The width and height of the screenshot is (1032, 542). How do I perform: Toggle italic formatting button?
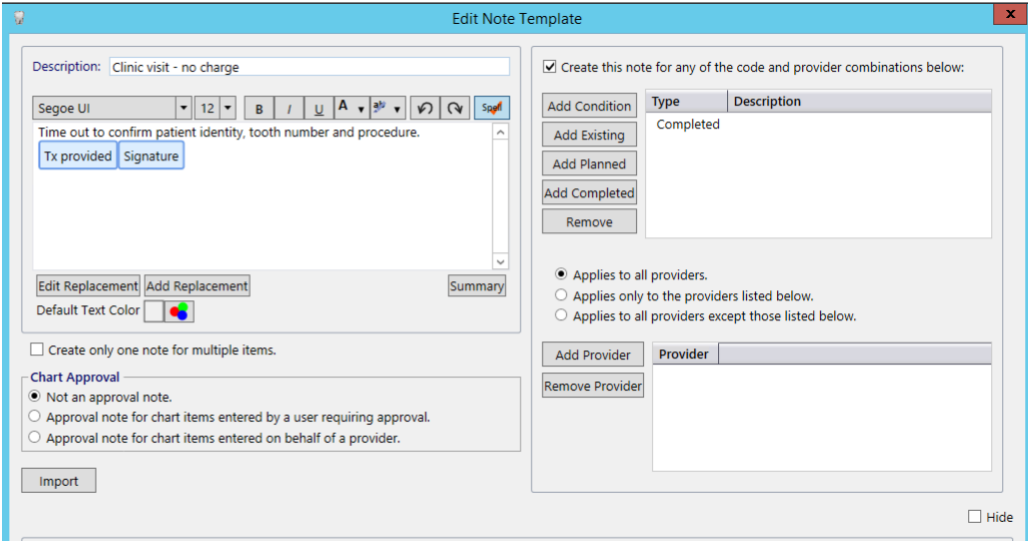(x=288, y=109)
